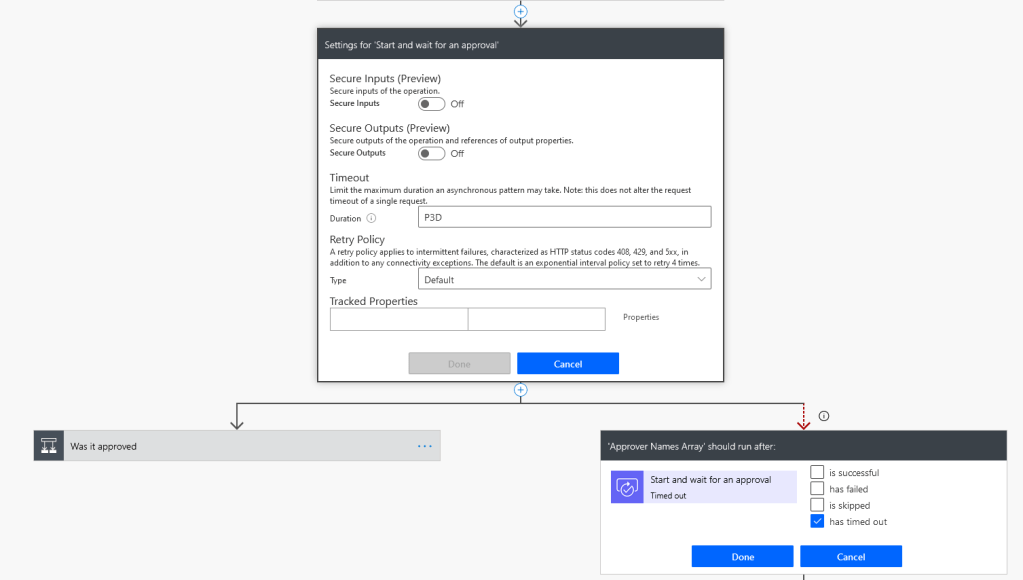
Task: Check the 'has failed' checkbox
Action: (817, 489)
